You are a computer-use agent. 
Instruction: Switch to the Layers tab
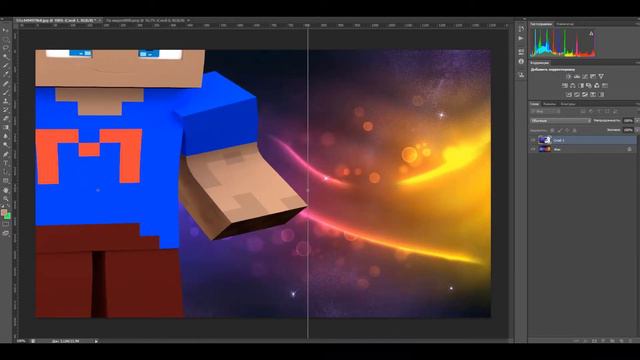point(534,104)
